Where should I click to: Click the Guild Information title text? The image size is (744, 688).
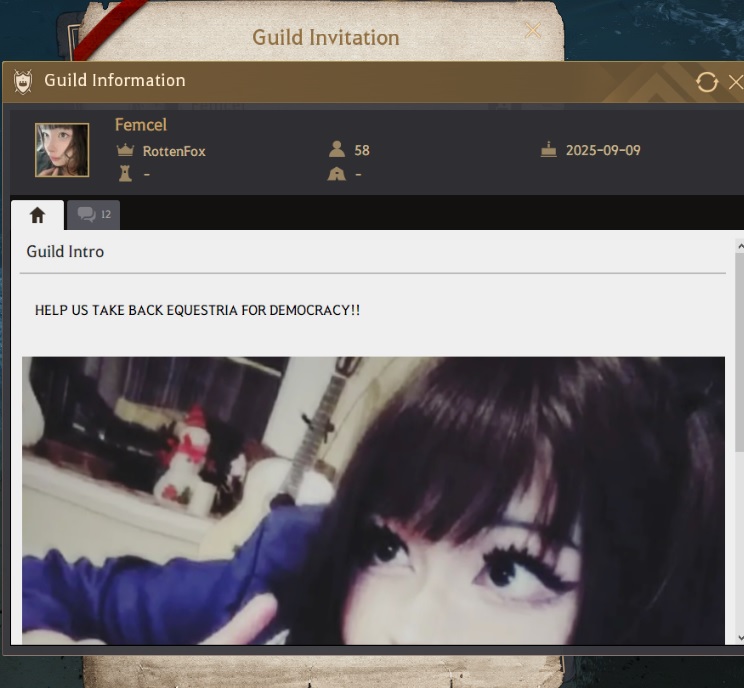pyautogui.click(x=115, y=80)
